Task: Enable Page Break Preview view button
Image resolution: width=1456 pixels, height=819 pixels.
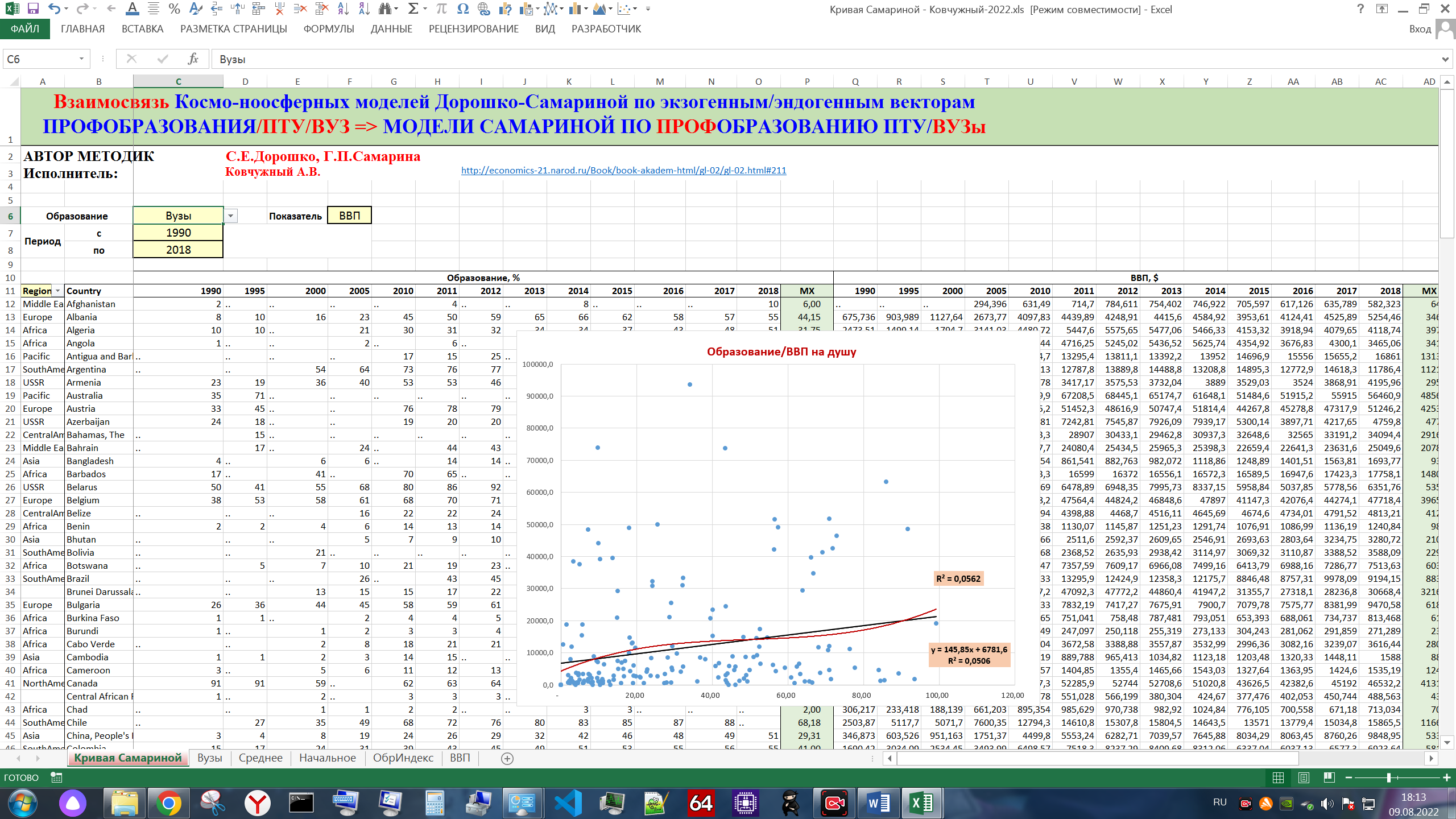Action: coord(1329,777)
